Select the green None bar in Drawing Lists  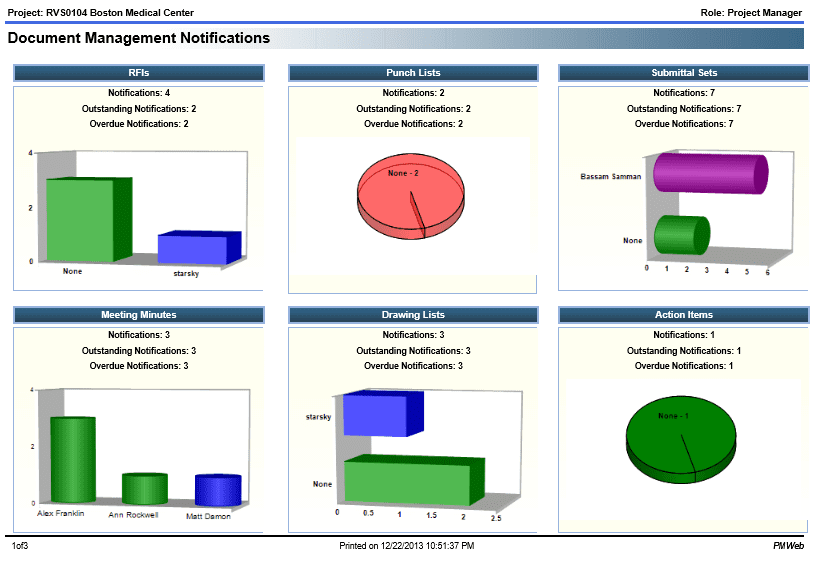414,480
